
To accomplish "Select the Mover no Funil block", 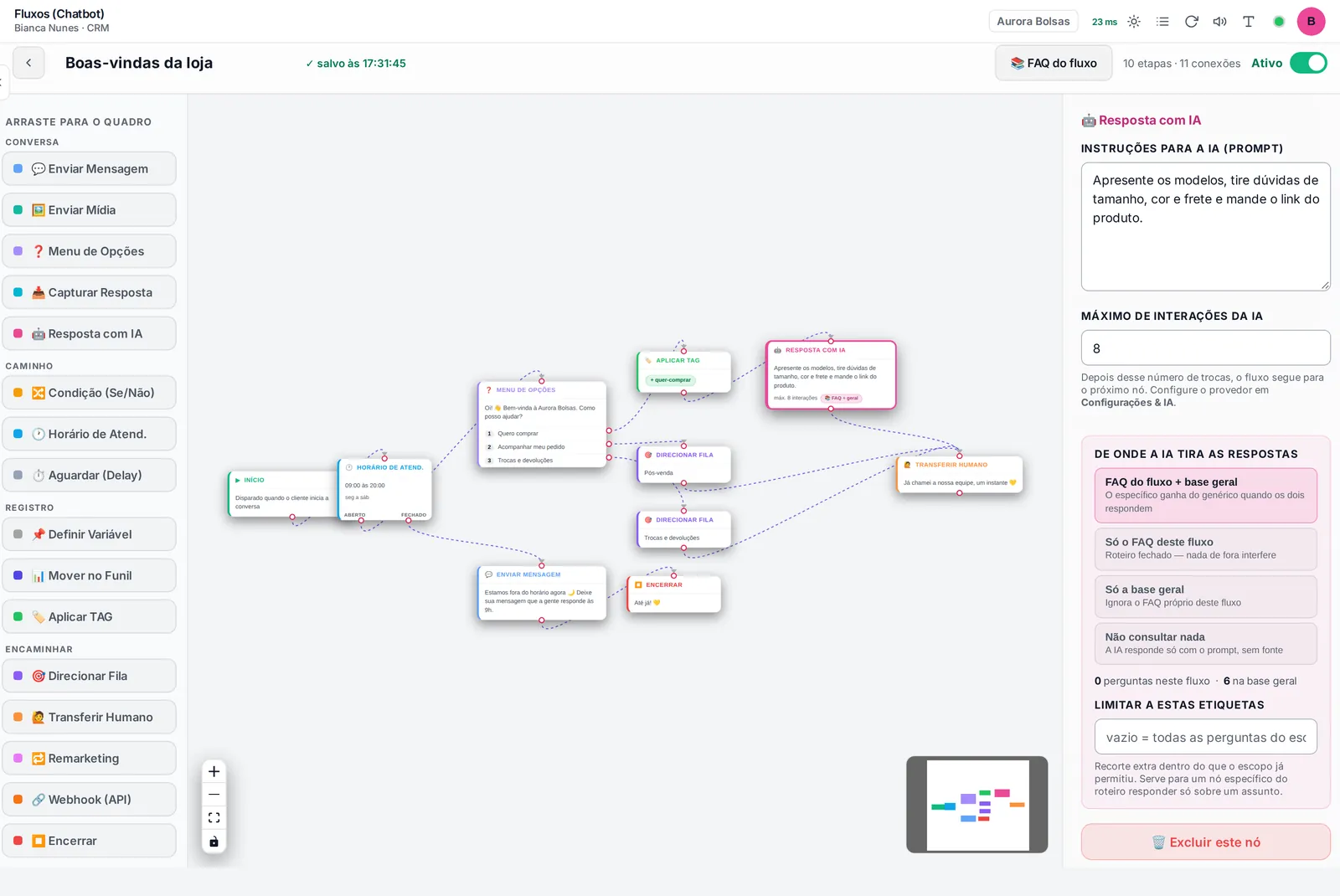I will pos(90,575).
